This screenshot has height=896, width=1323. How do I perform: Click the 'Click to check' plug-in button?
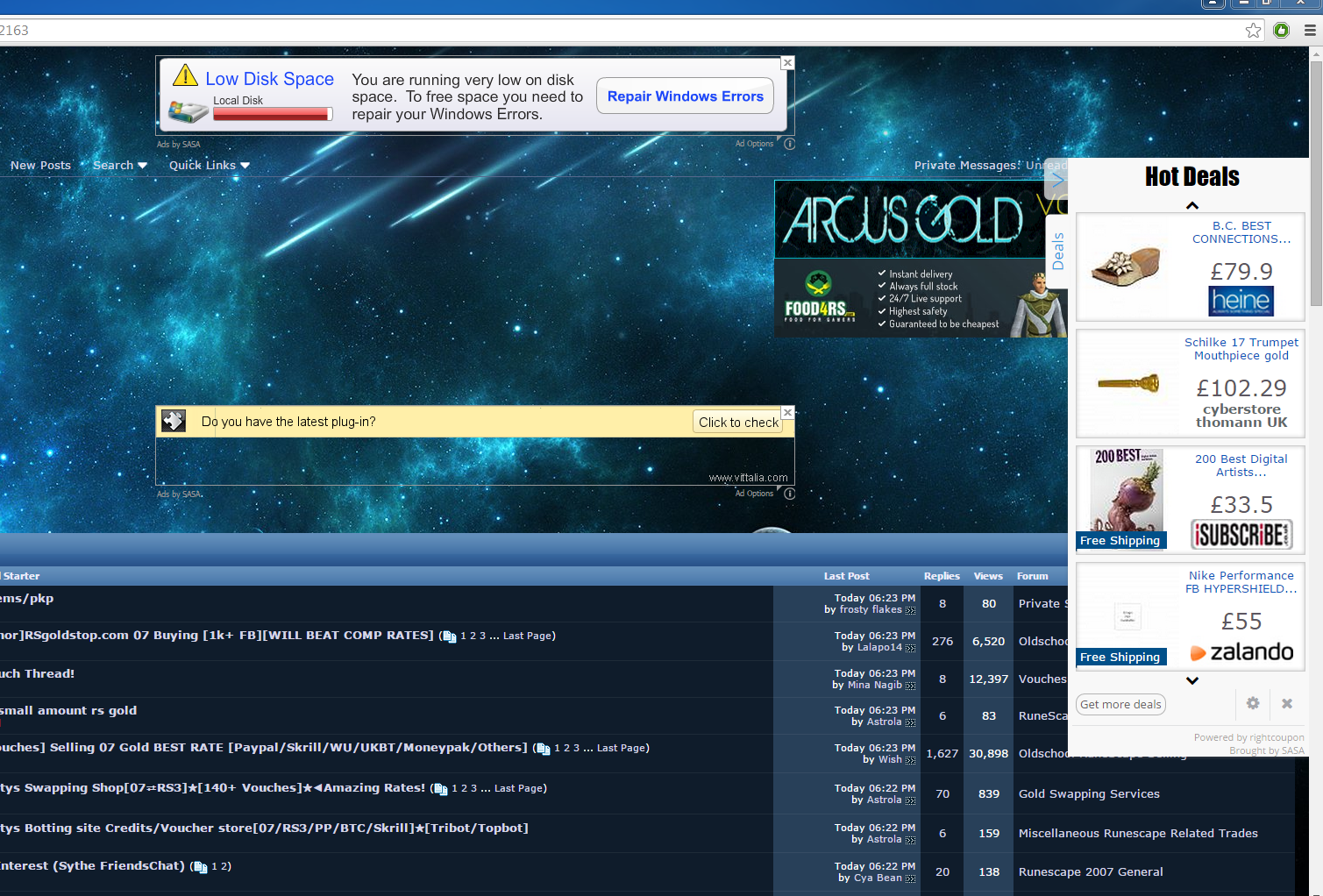pos(738,422)
